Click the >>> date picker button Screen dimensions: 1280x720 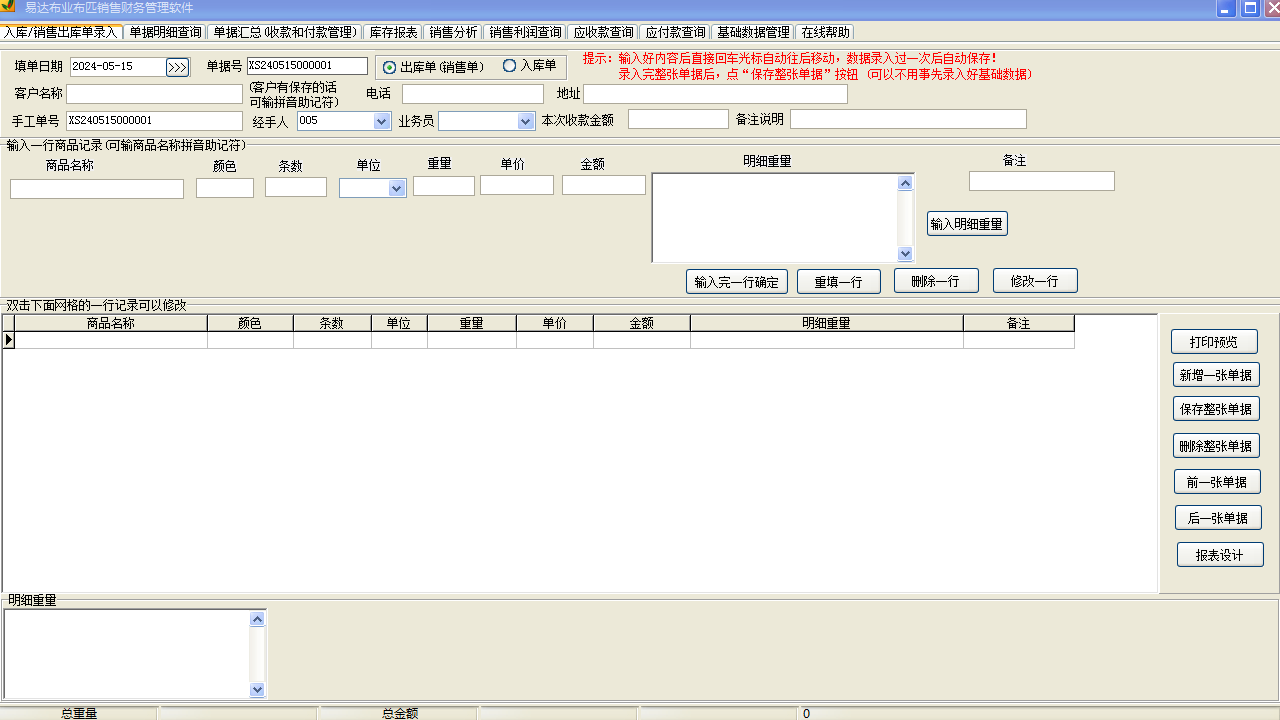click(x=177, y=67)
